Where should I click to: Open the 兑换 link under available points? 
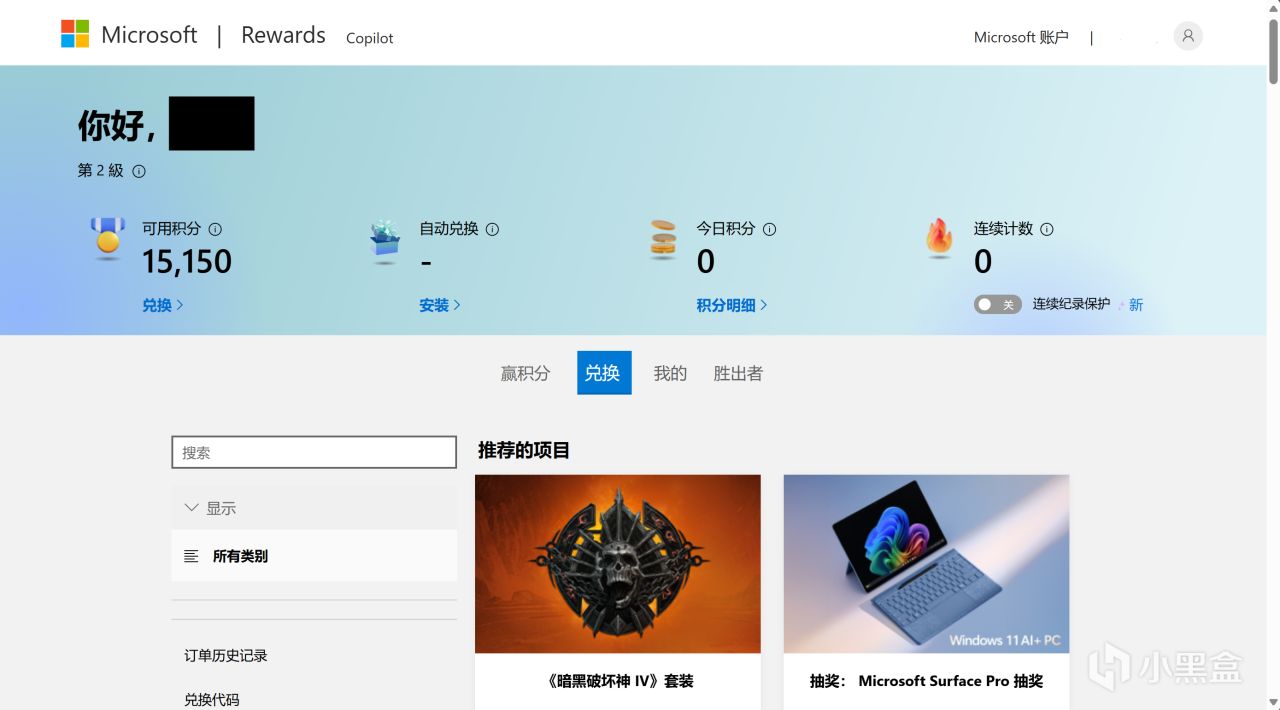162,305
